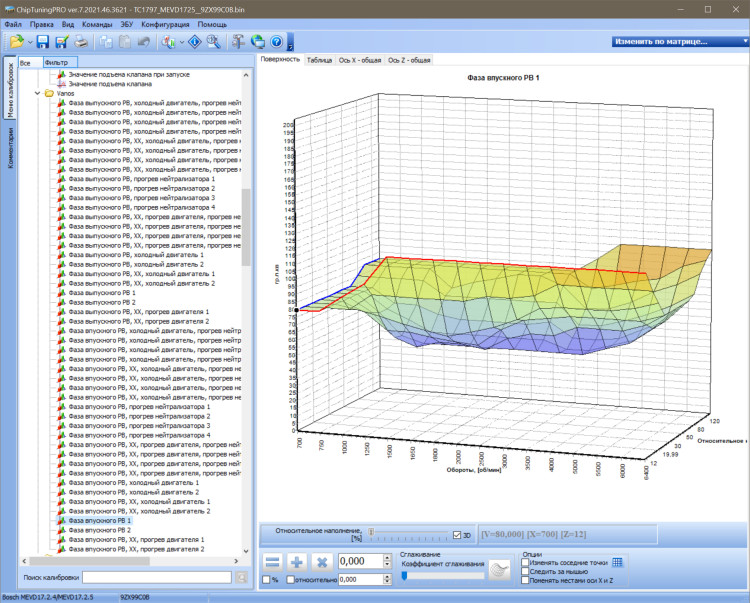Click the multiply (X) value button
Image resolution: width=750 pixels, height=603 pixels.
[x=322, y=562]
